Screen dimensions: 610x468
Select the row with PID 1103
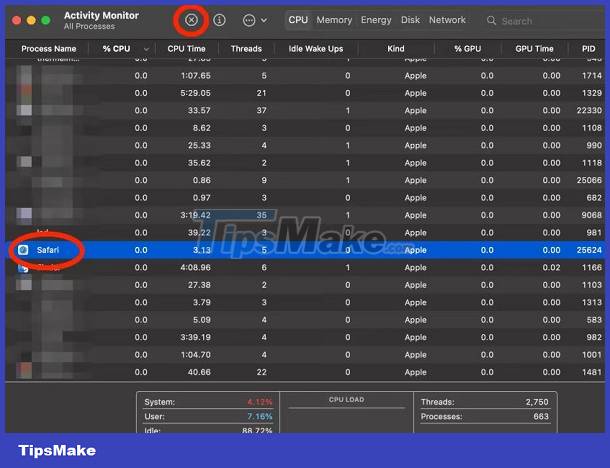click(305, 285)
